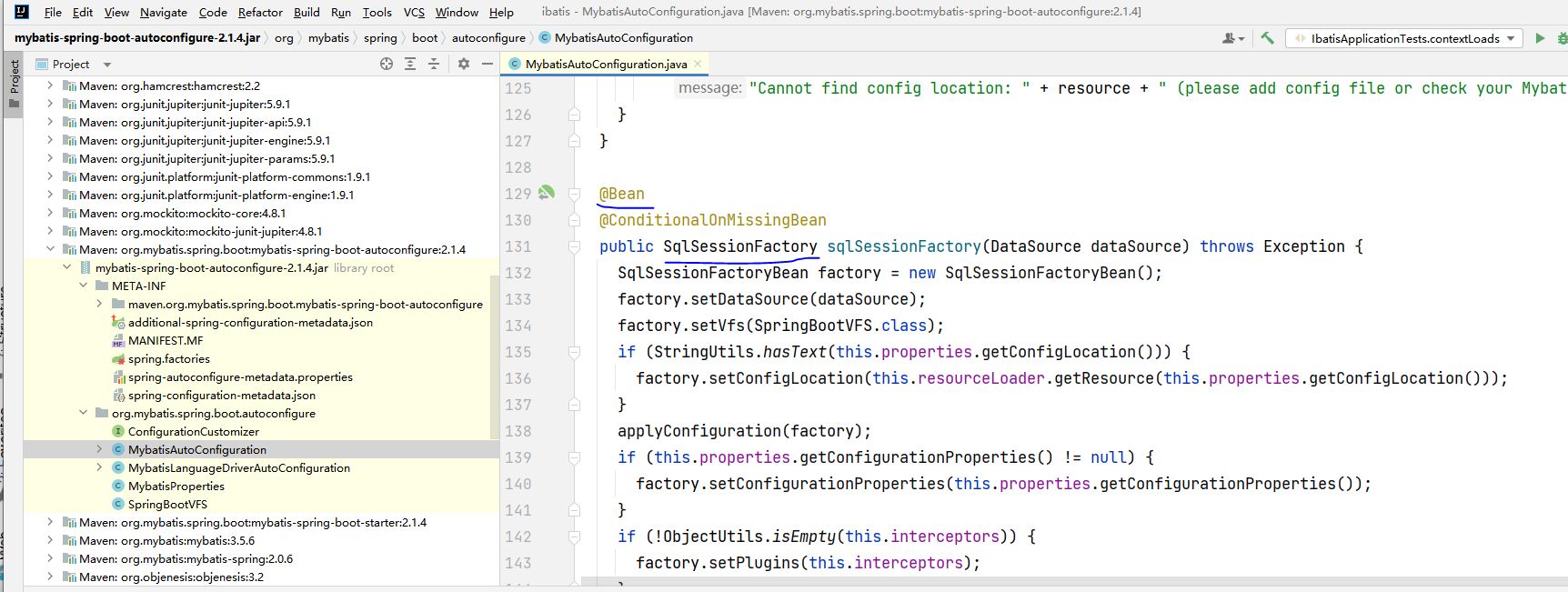The height and width of the screenshot is (592, 1568).
Task: Toggle fold marker on line 127 closing brace
Action: (x=575, y=141)
